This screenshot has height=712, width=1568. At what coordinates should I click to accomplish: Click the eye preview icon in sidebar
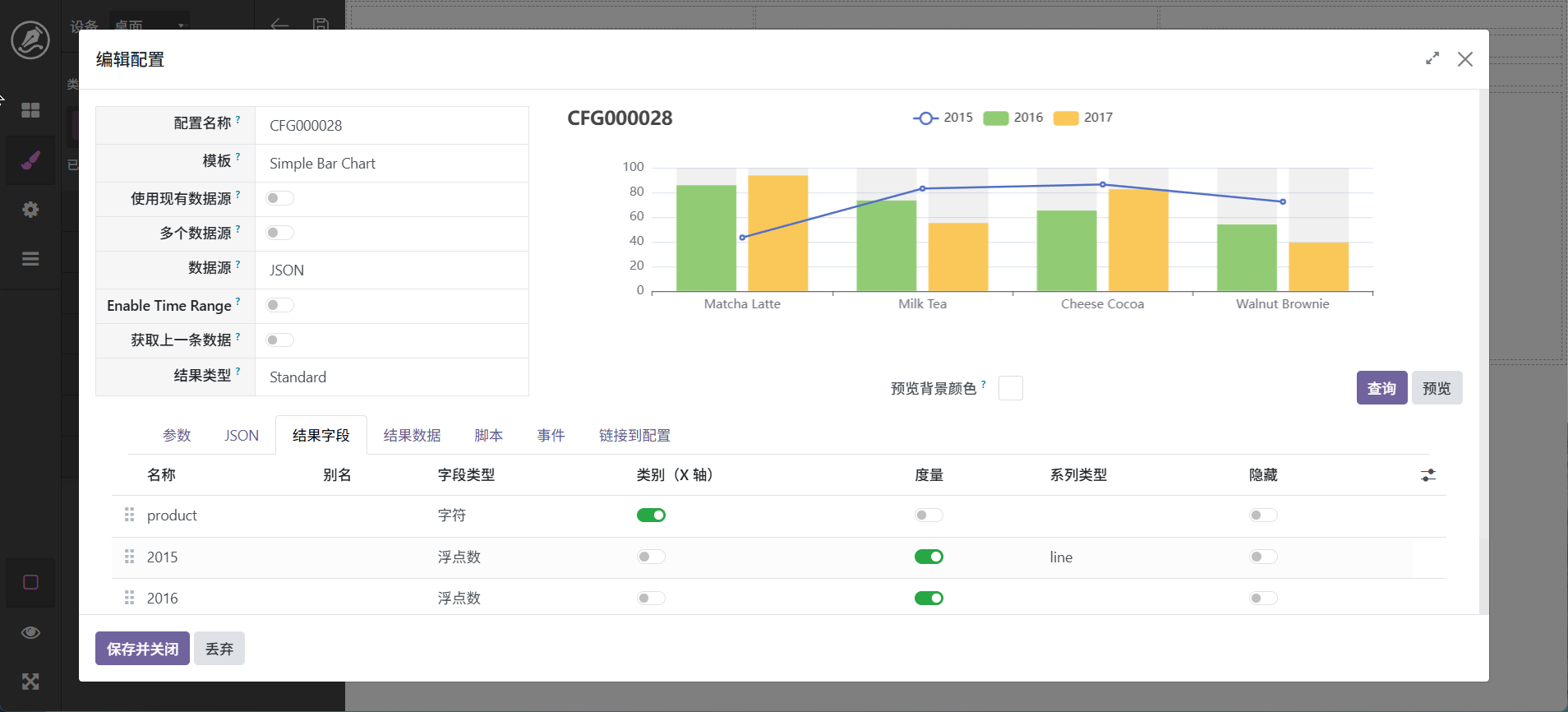pyautogui.click(x=30, y=632)
